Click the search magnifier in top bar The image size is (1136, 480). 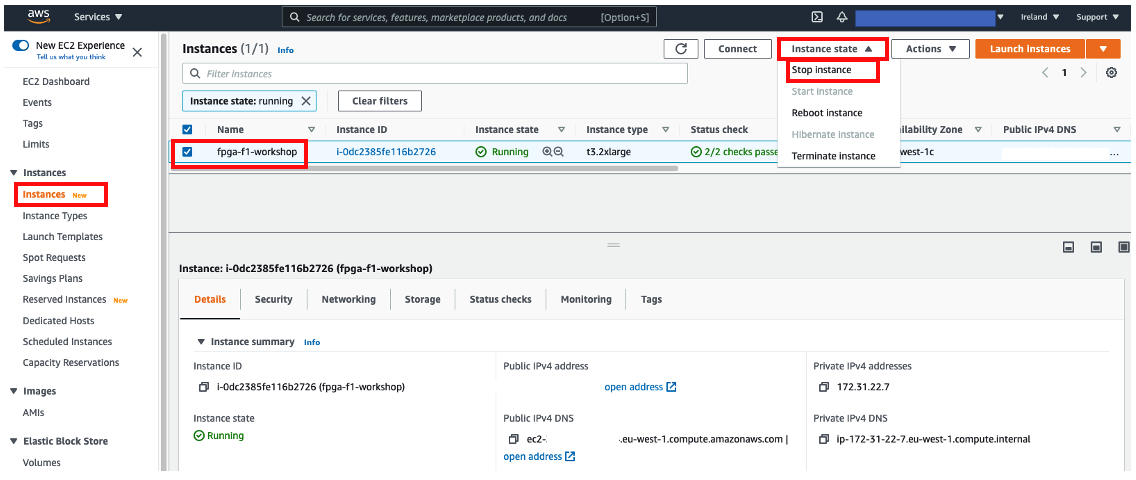click(295, 17)
